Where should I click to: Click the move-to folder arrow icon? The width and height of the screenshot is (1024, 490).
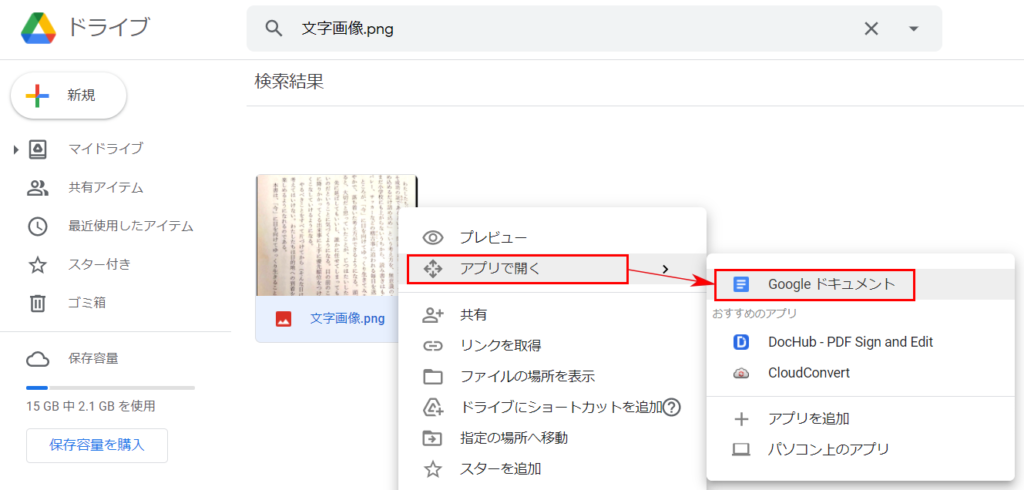pos(433,438)
